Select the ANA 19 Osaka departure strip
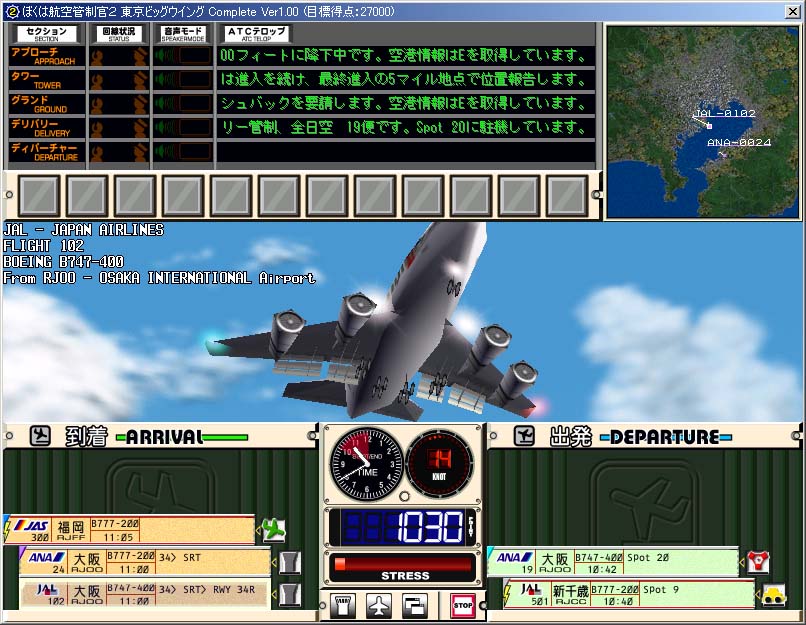This screenshot has height=625, width=806. coord(613,562)
